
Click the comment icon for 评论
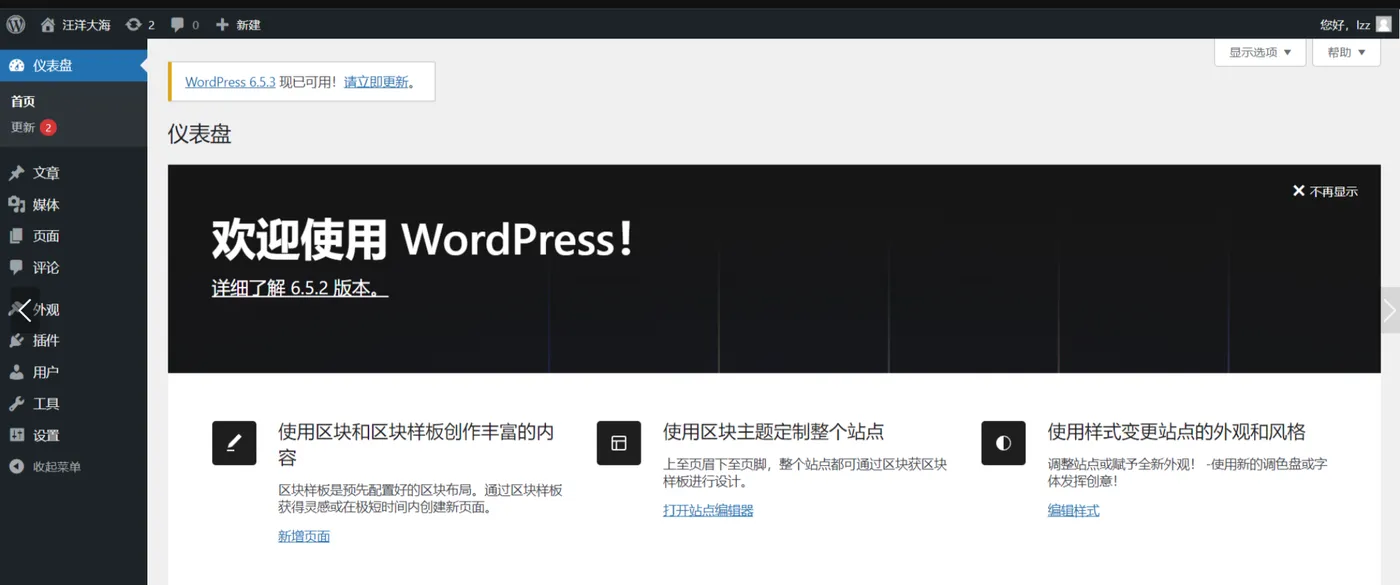click(16, 267)
